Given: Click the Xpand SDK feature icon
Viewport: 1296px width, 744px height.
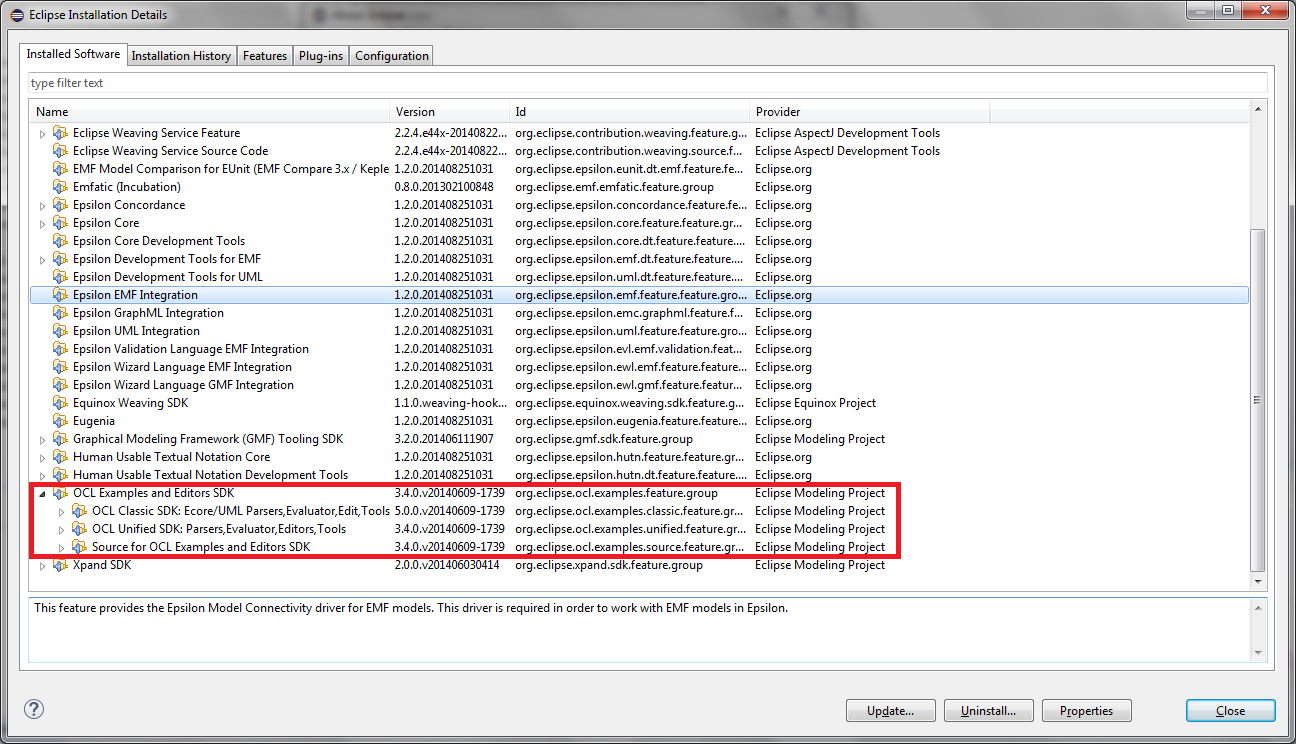Looking at the screenshot, I should click(61, 565).
